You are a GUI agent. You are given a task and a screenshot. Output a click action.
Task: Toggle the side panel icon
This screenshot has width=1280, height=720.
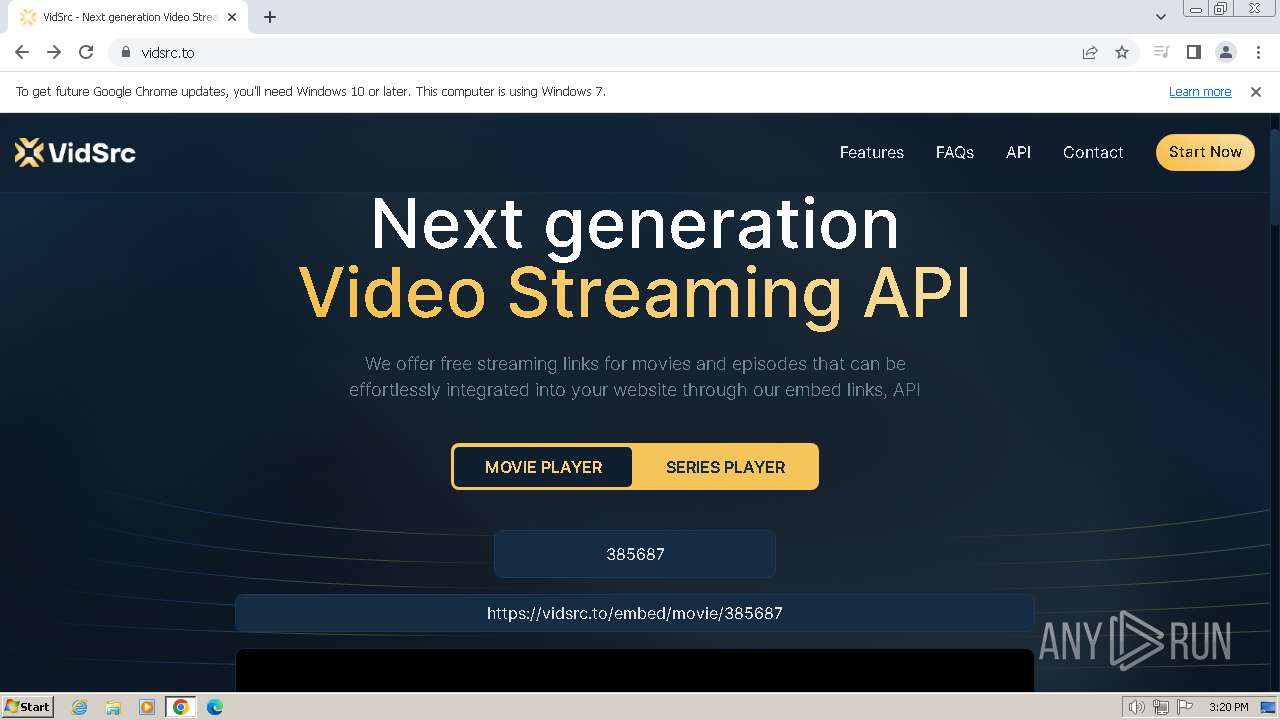click(1193, 52)
